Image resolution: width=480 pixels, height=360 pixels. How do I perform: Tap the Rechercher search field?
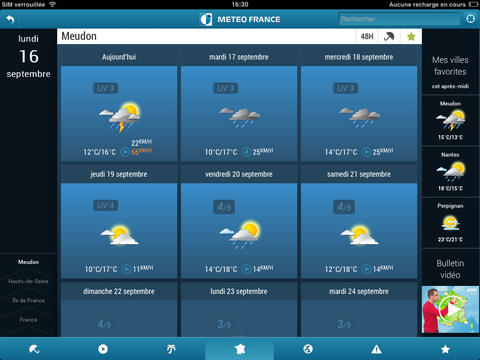(399, 19)
